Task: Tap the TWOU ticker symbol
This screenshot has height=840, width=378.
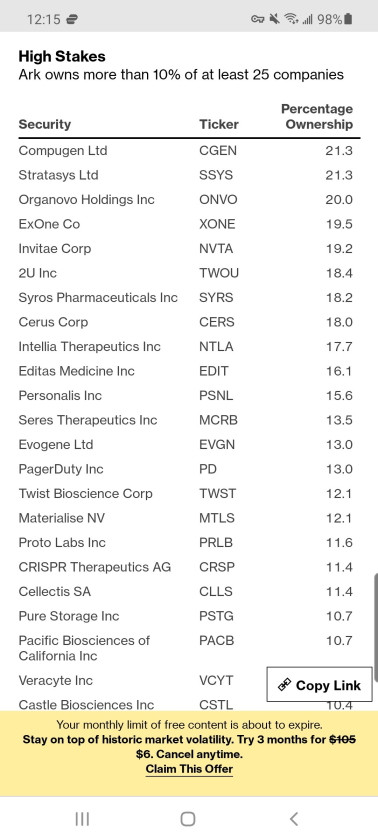Action: click(x=219, y=273)
